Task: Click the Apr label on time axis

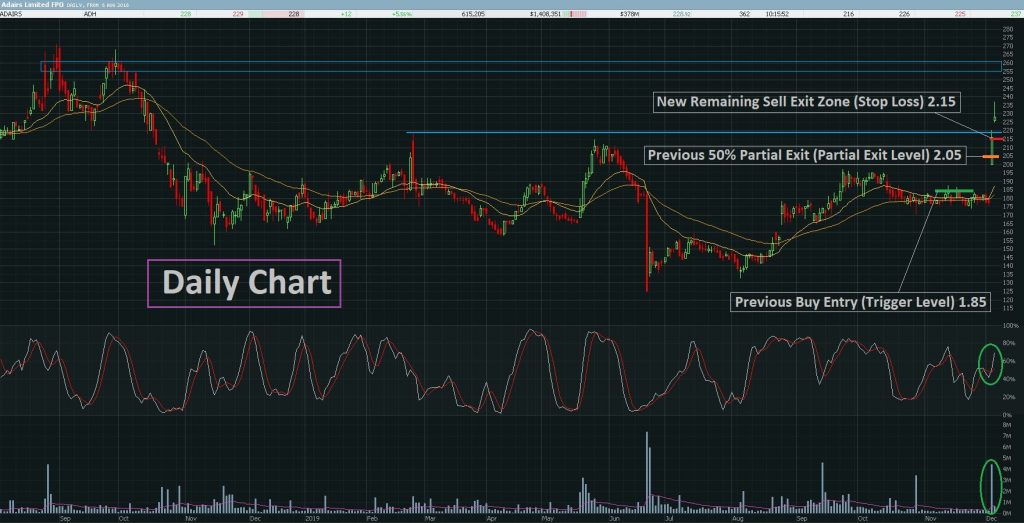Action: (x=490, y=518)
